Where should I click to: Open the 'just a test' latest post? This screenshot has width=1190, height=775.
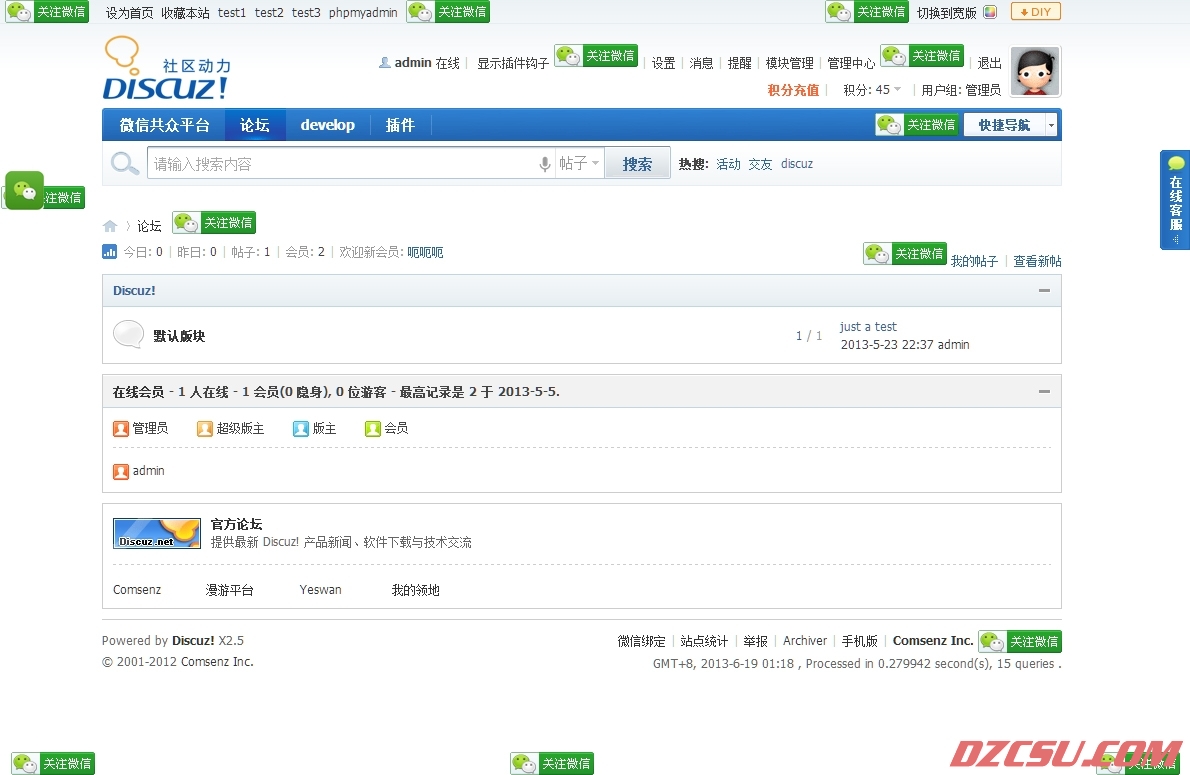tap(868, 326)
